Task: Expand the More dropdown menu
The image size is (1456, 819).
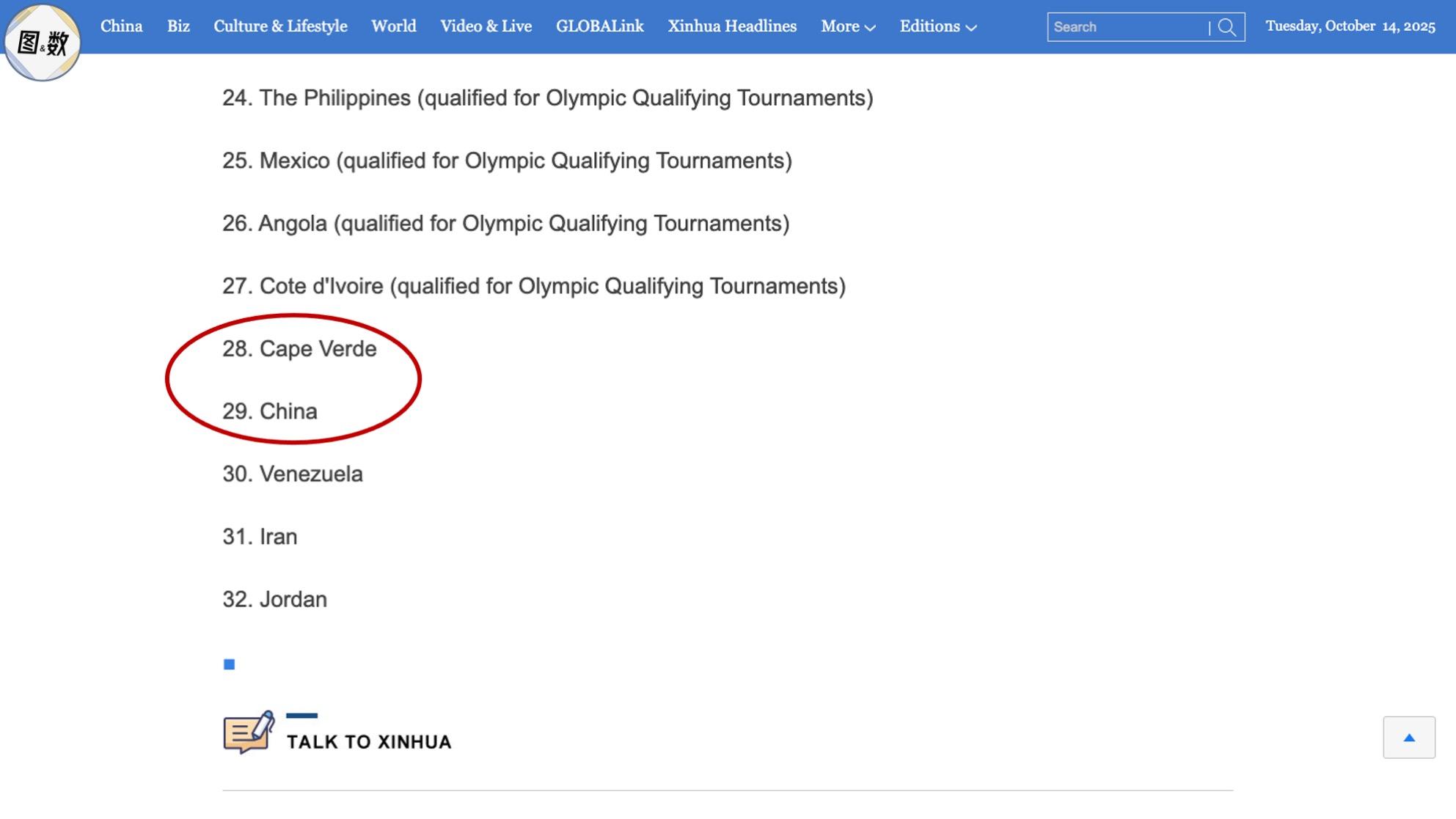Action: tap(848, 26)
